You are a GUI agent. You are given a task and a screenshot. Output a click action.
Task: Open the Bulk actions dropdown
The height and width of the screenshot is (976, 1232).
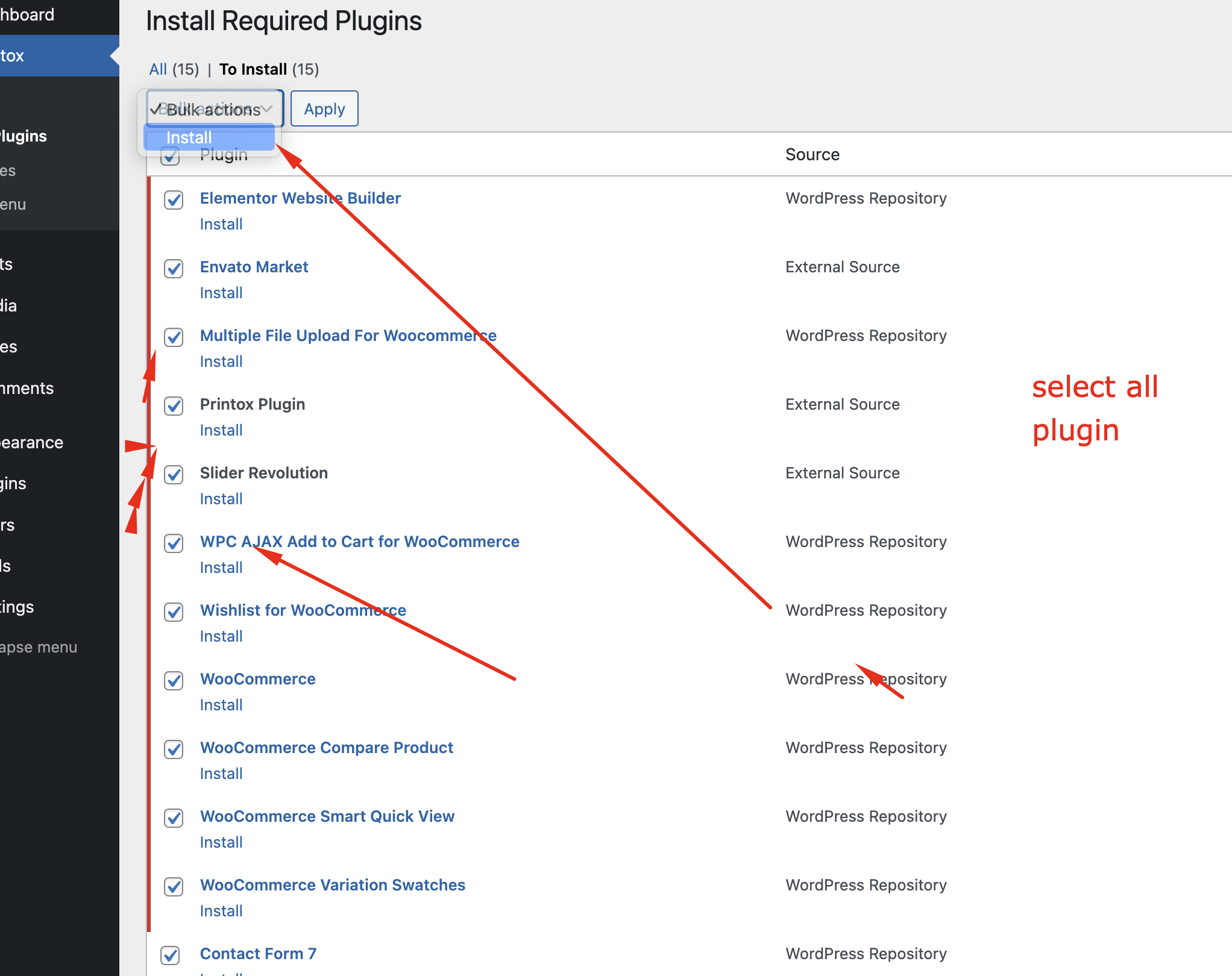click(x=214, y=110)
